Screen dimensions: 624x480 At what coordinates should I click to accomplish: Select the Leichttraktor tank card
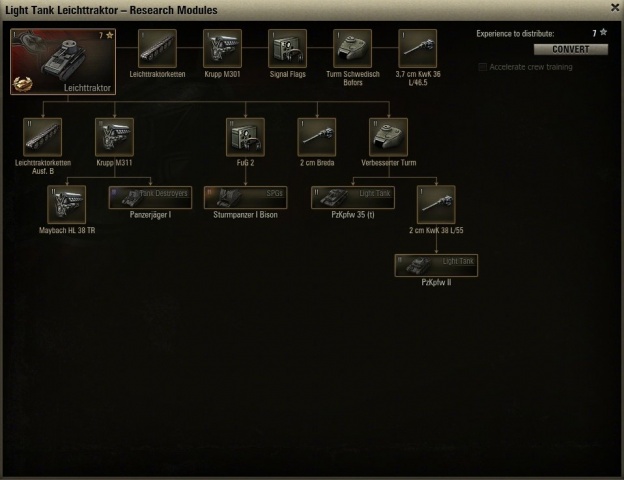click(63, 61)
